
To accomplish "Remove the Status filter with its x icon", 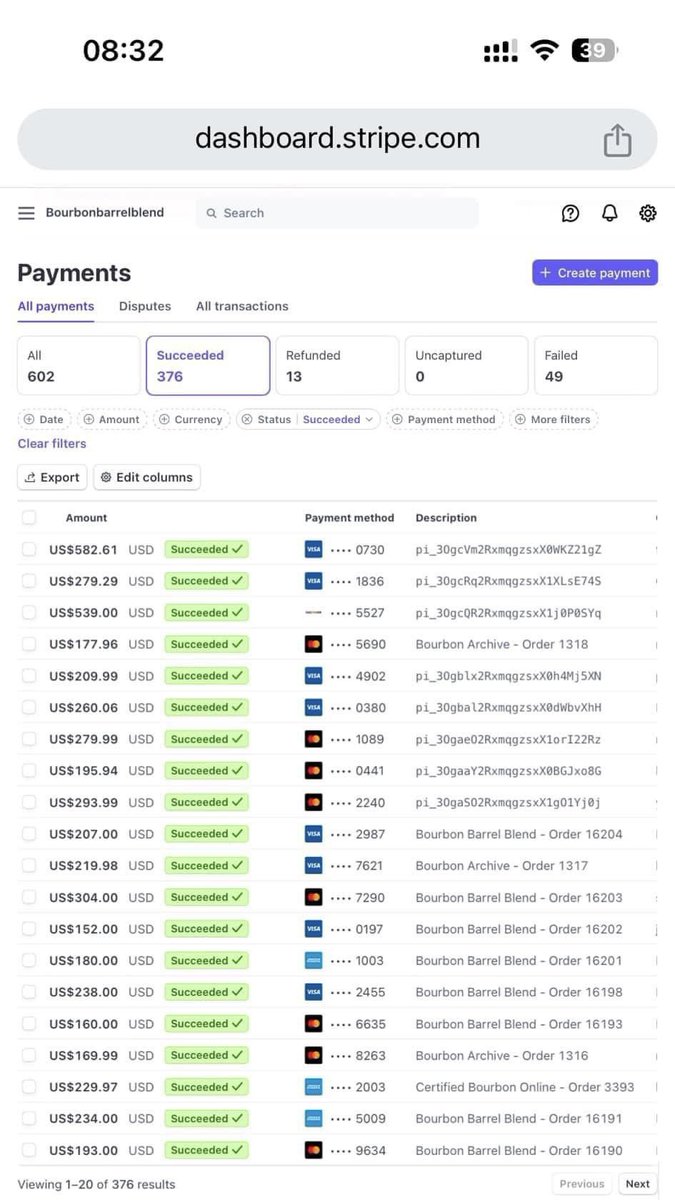I will click(x=246, y=420).
